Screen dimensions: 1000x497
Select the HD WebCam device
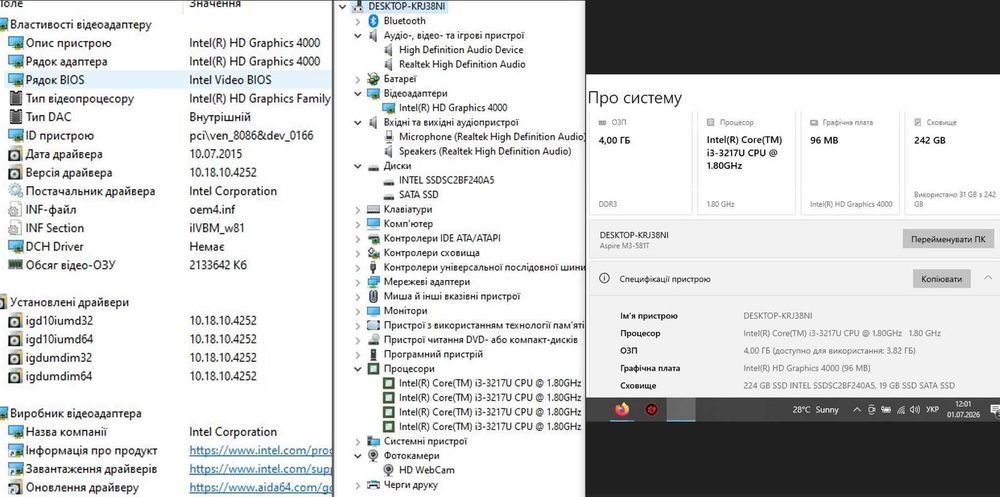(427, 470)
